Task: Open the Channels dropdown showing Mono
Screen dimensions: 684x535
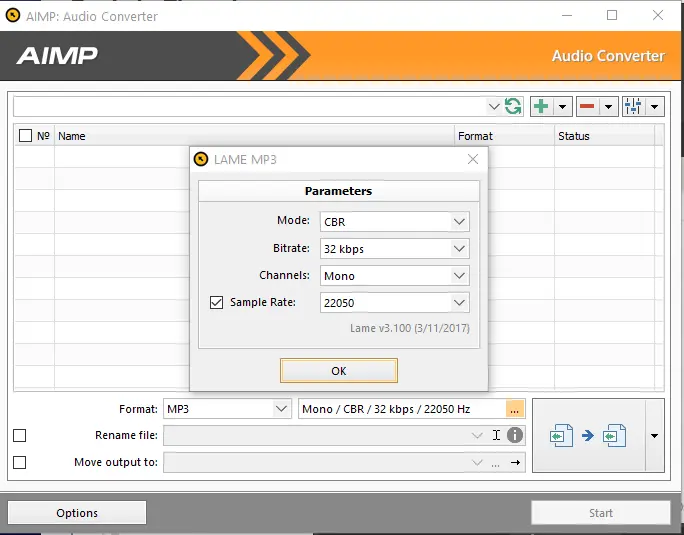Action: [x=394, y=275]
